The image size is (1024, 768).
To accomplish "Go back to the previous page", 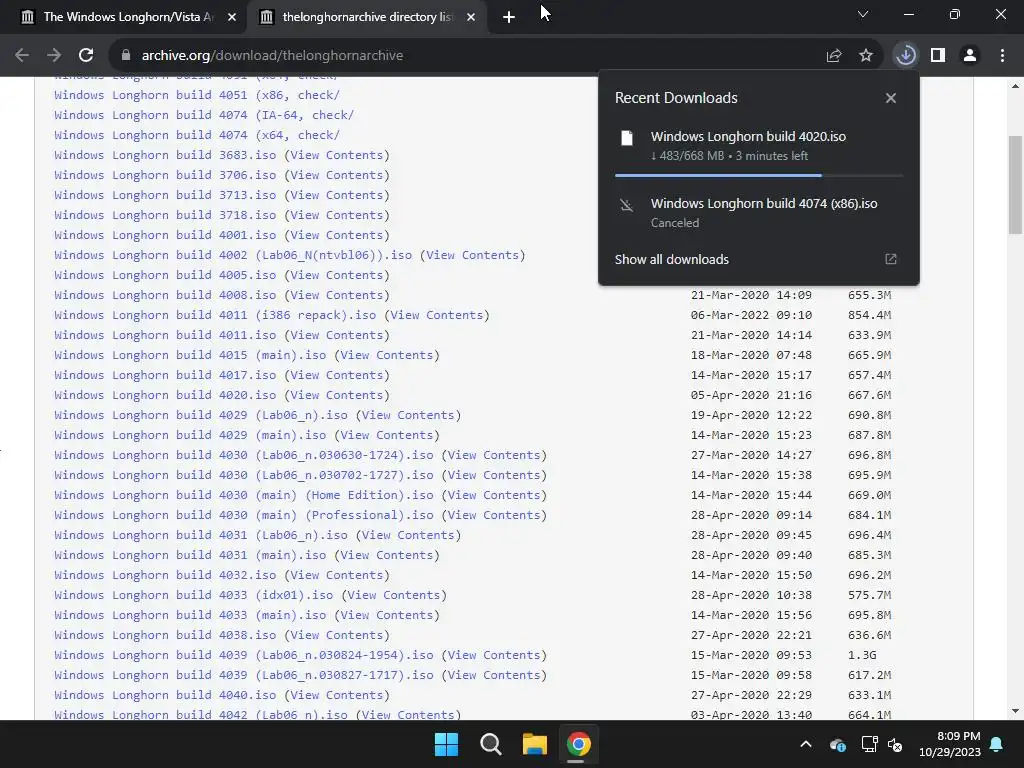I will [22, 56].
